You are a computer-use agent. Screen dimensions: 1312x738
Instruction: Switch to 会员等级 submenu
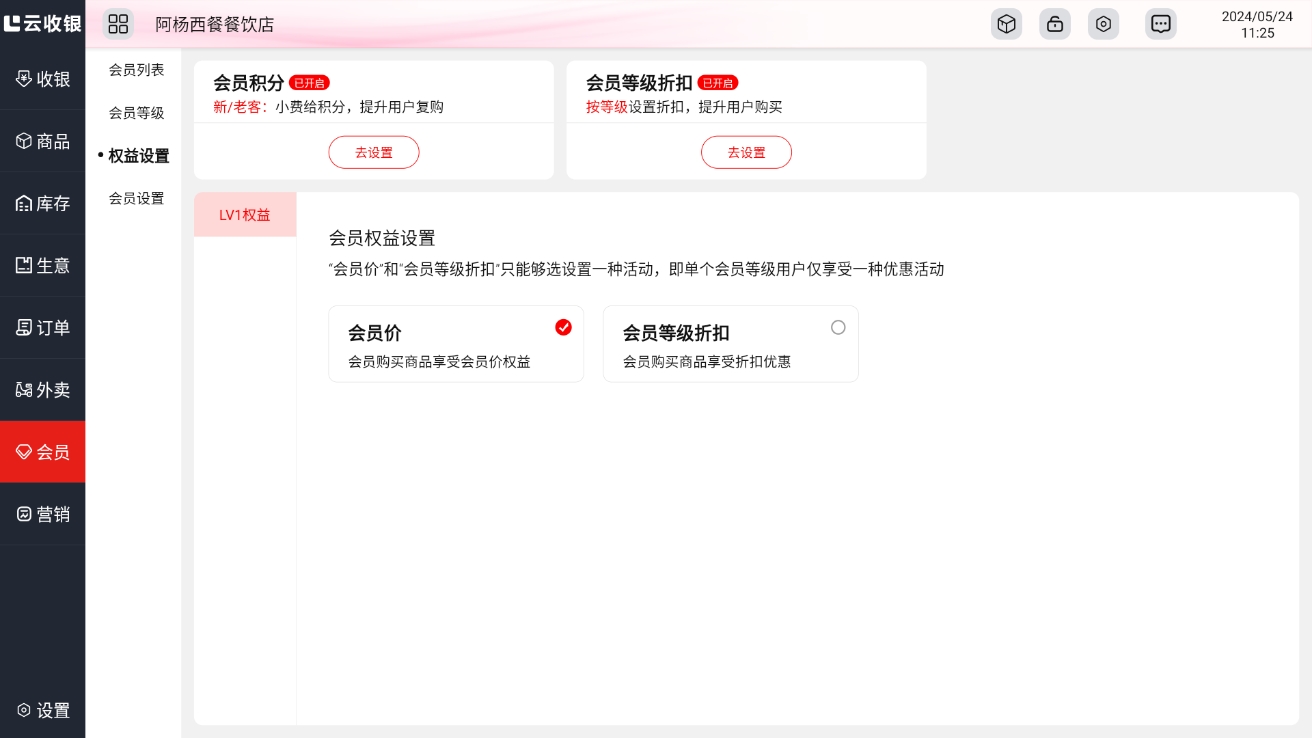[136, 113]
